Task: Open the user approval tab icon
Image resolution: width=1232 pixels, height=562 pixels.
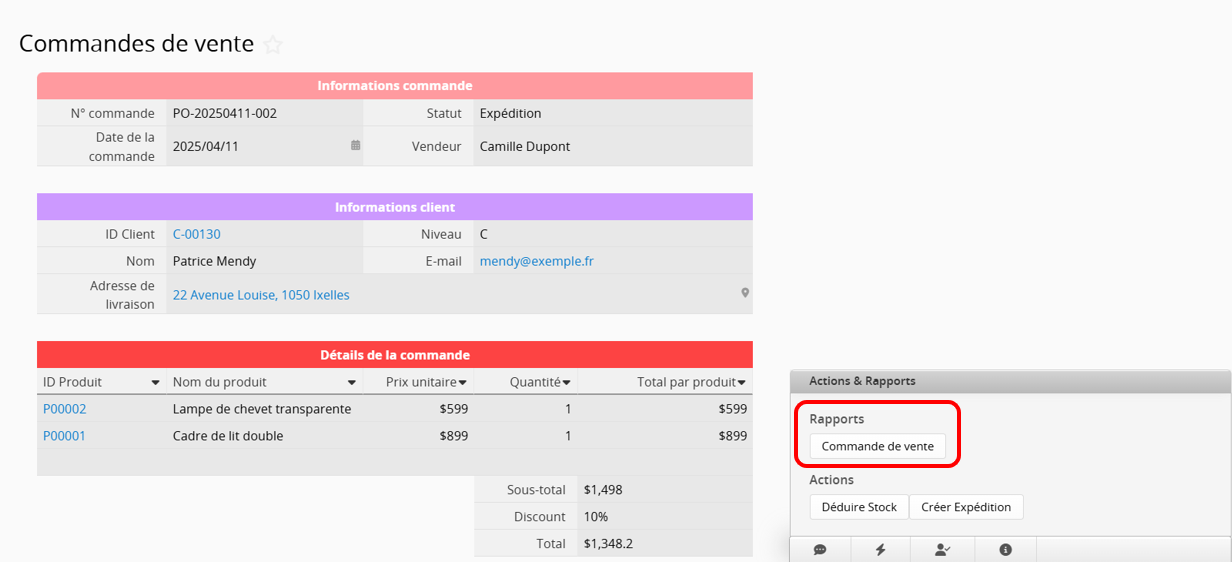Action: 942,549
